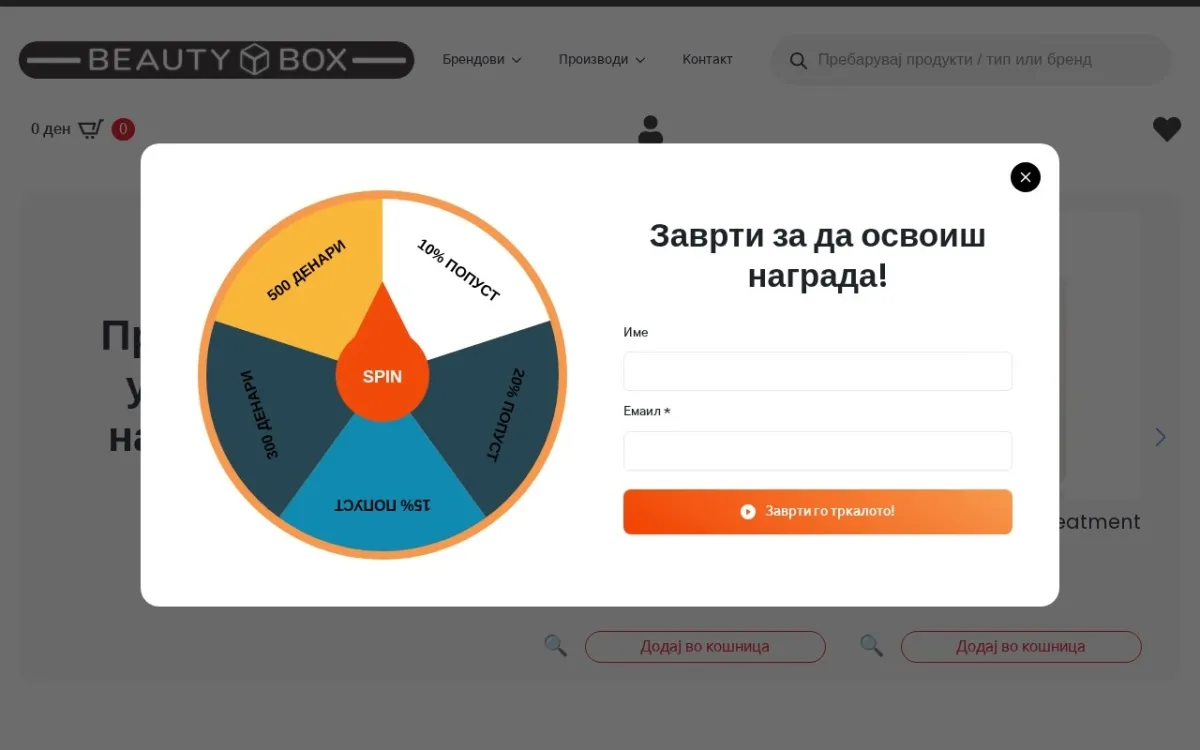Screen dimensions: 1200x750
Task: Click the left product quick-view magnifier
Action: point(555,645)
